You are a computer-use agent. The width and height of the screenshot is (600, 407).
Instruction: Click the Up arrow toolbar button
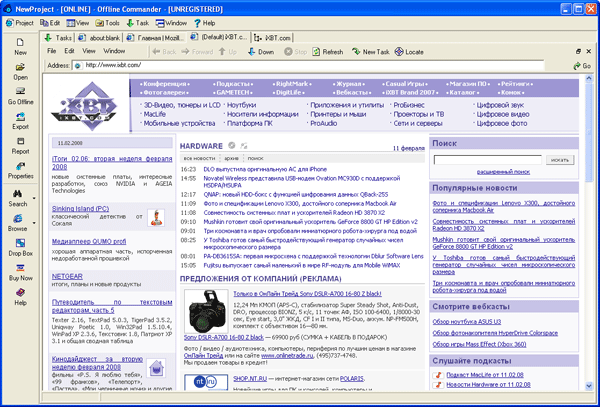coord(228,52)
